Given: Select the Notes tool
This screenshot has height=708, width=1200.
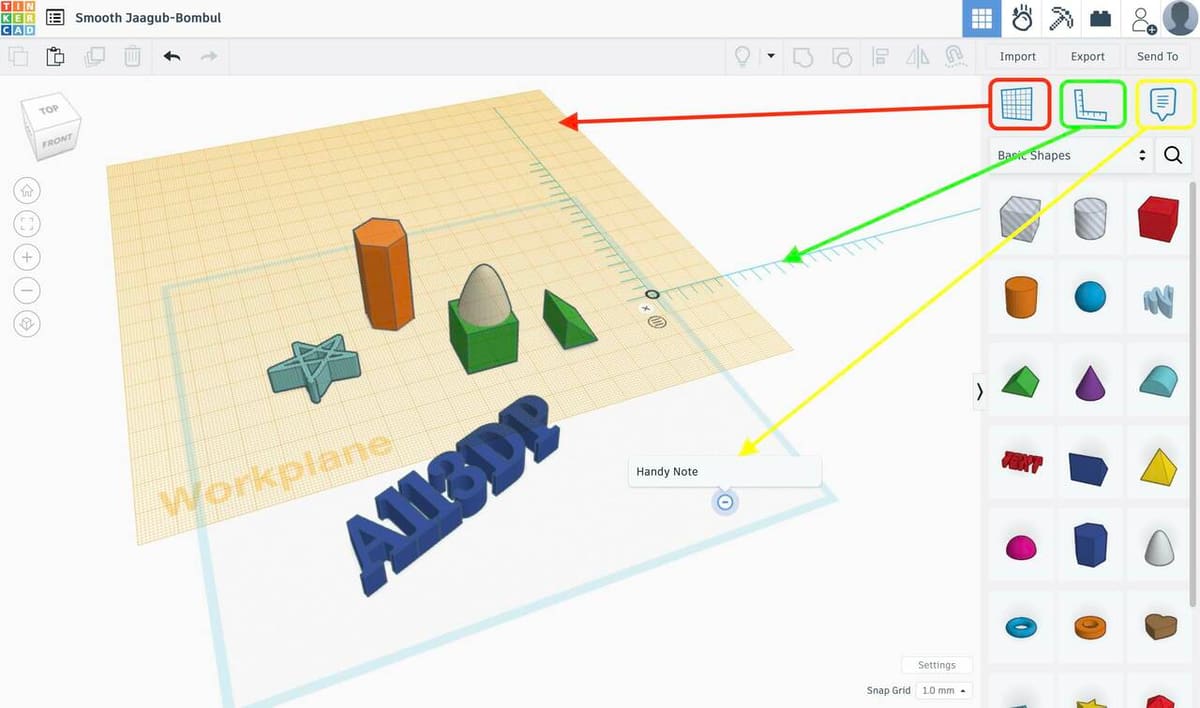Looking at the screenshot, I should coord(1163,104).
